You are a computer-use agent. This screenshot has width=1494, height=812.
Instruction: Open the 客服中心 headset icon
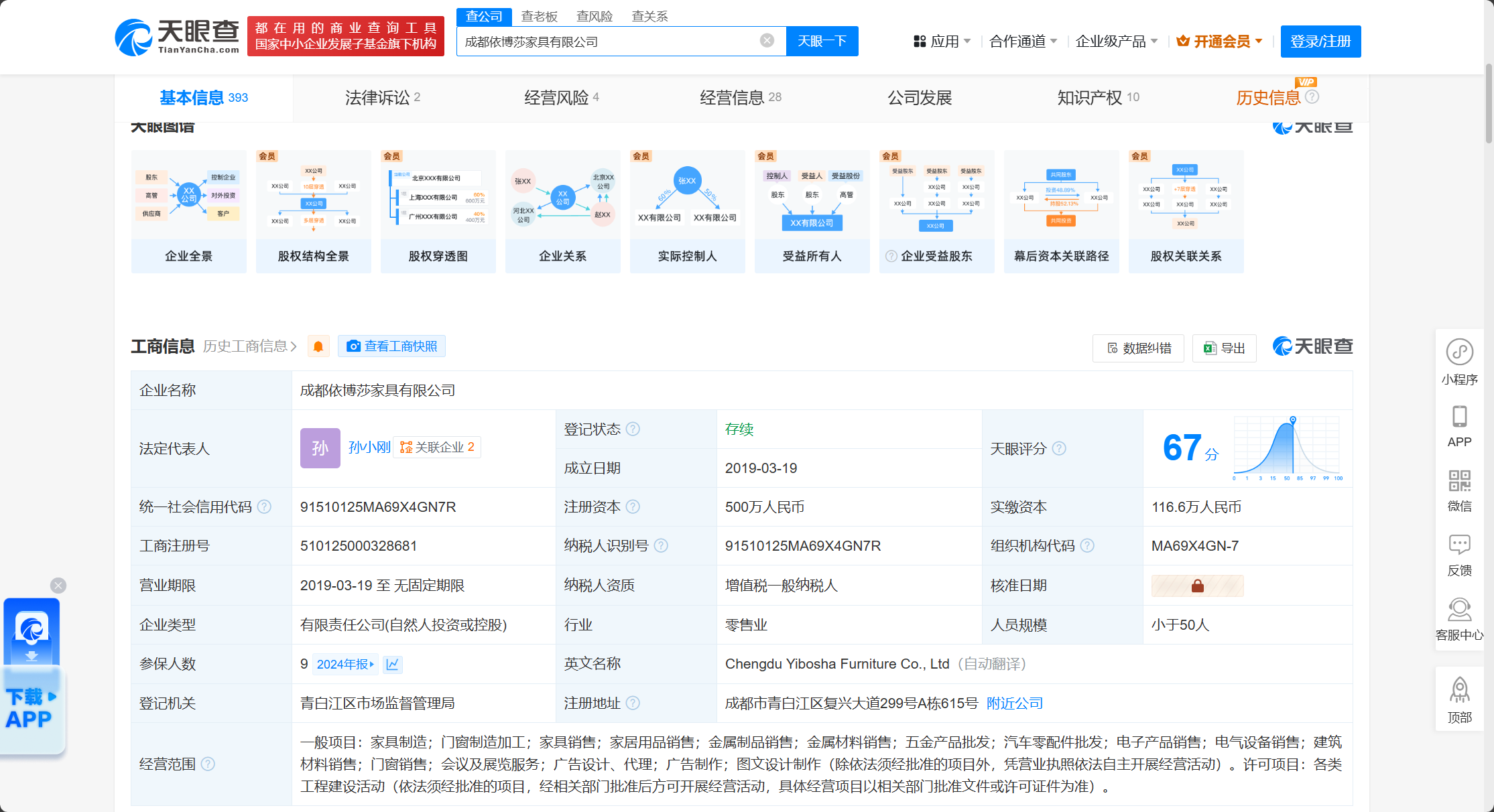coord(1459,609)
